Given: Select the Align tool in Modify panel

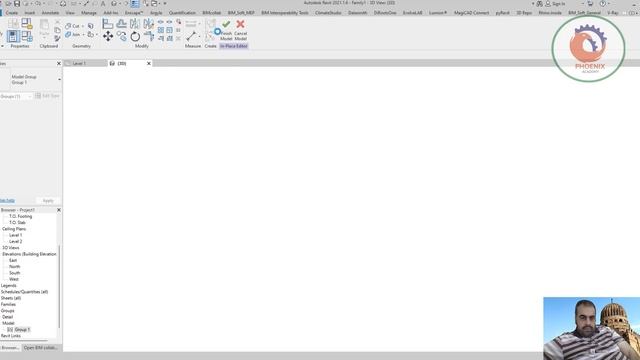Looking at the screenshot, I should [108, 24].
